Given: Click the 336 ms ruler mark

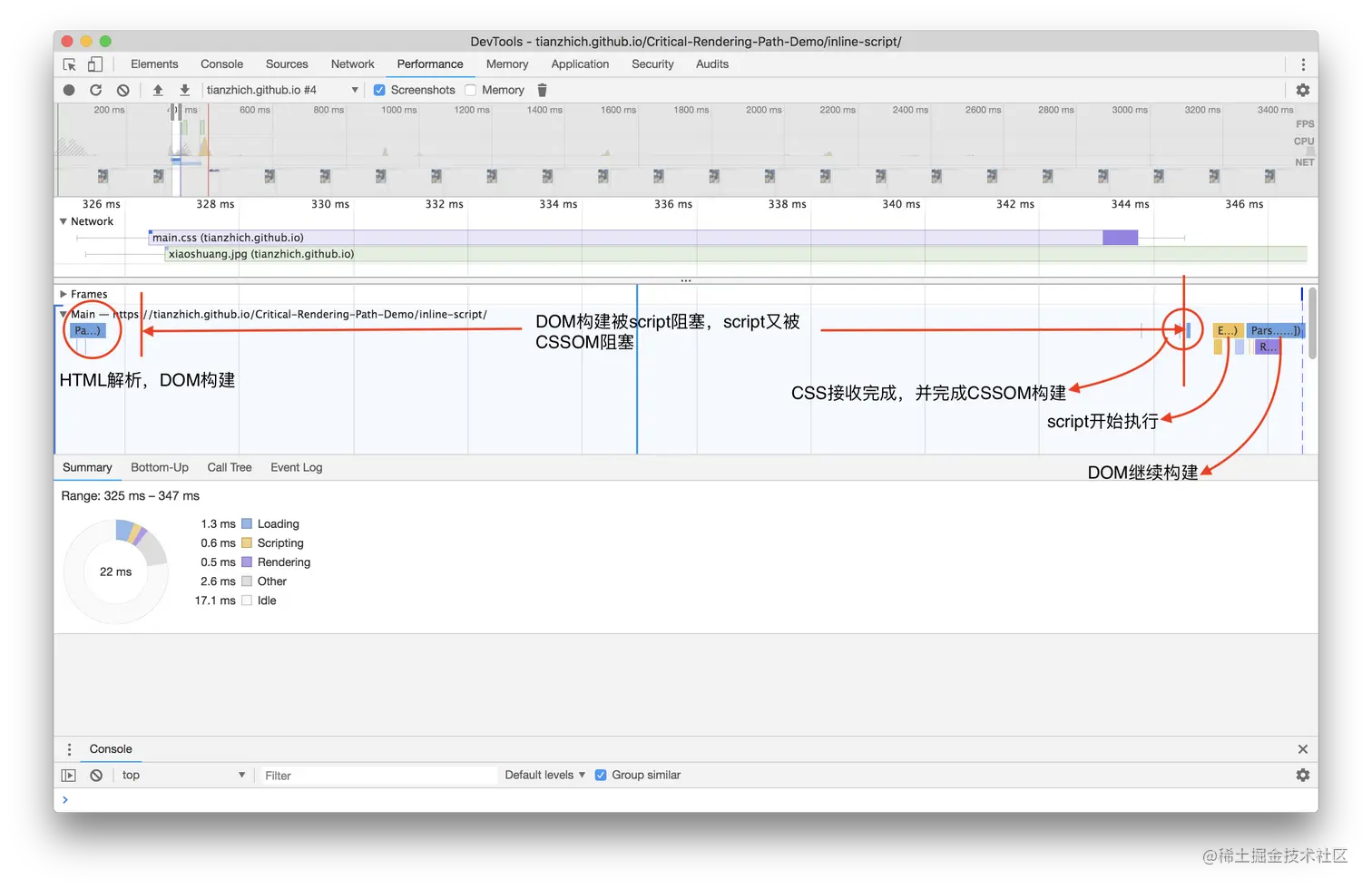Looking at the screenshot, I should 673,204.
